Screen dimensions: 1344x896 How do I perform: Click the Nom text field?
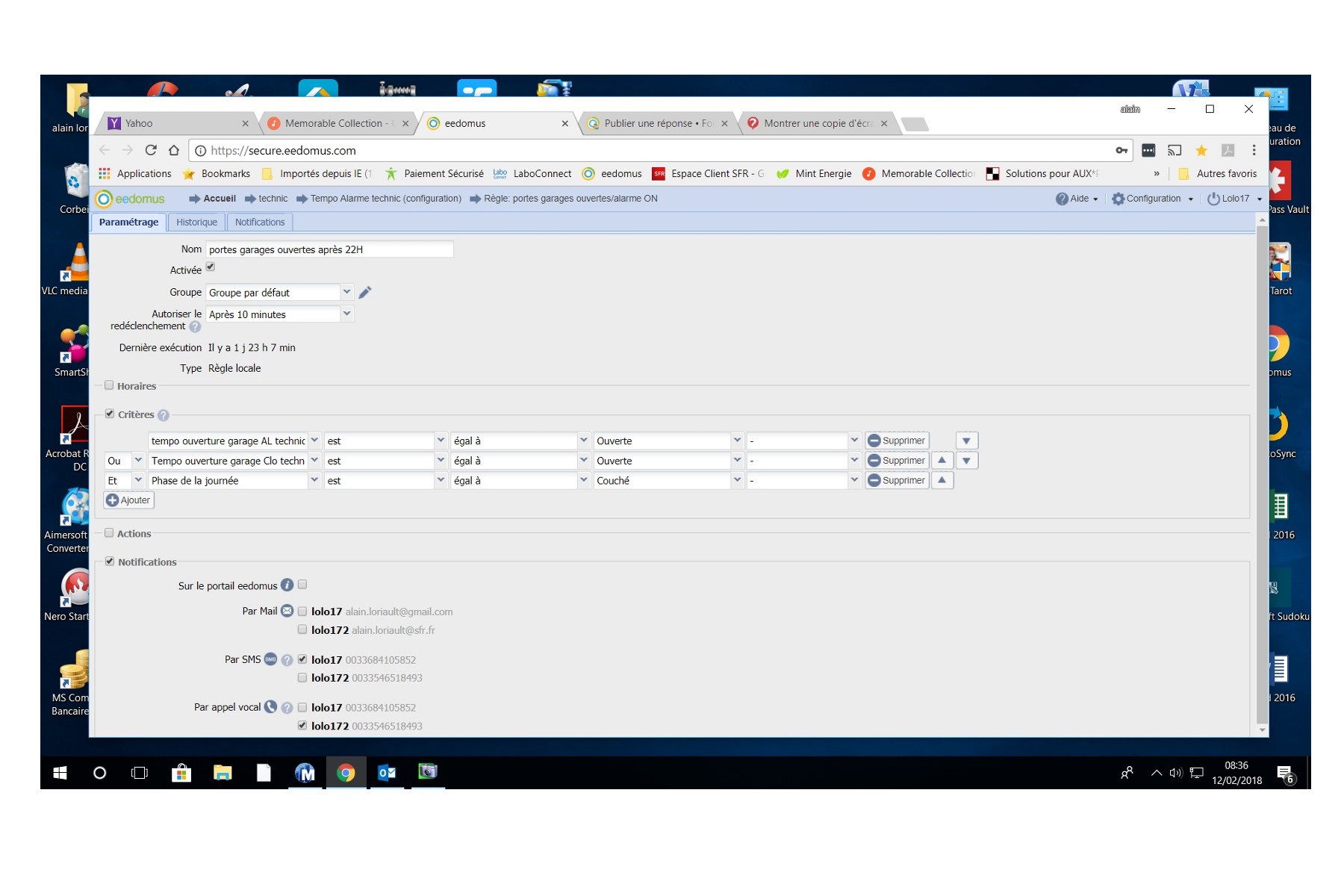pos(329,249)
